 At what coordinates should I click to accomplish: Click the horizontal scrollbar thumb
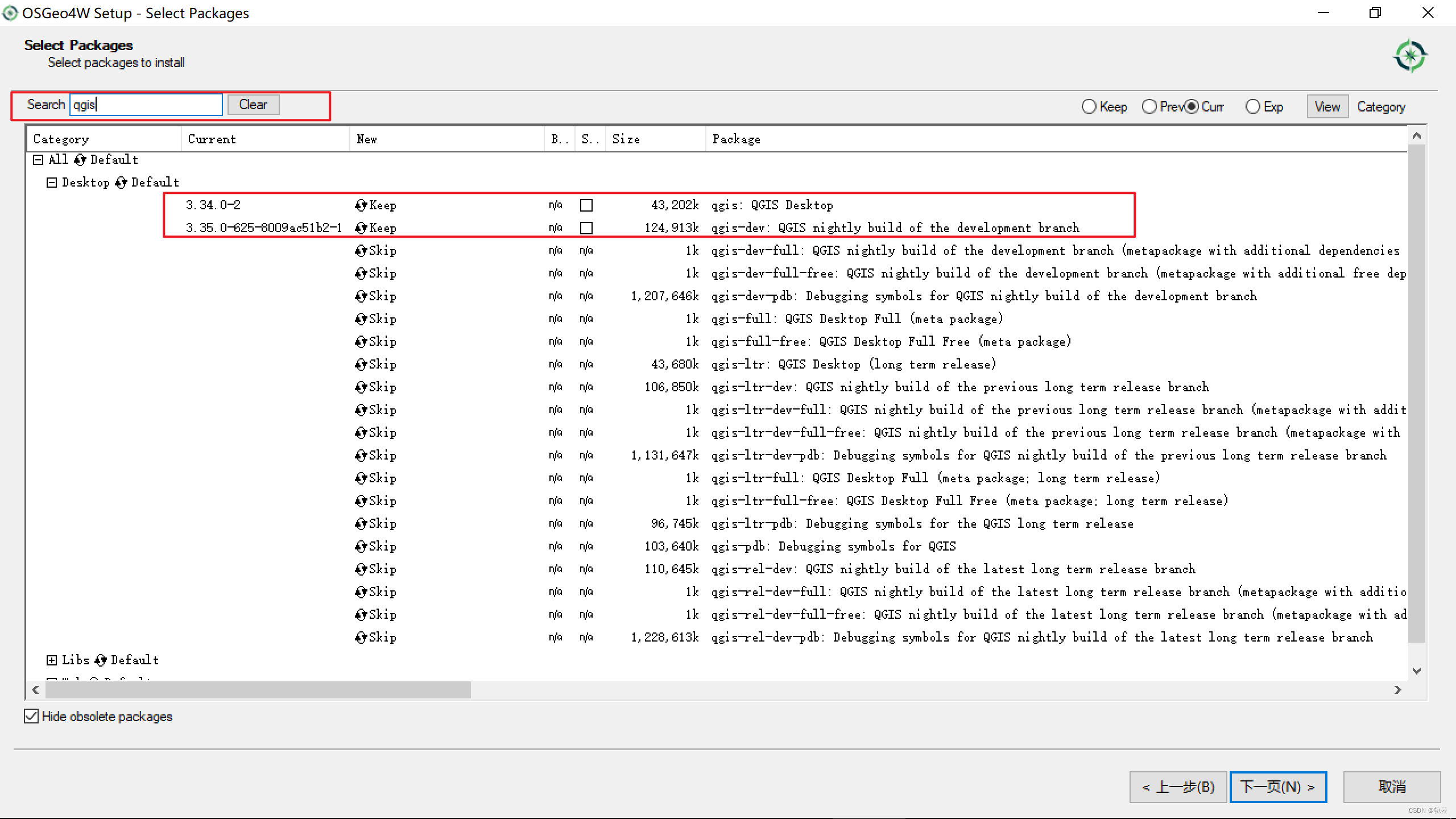[258, 690]
